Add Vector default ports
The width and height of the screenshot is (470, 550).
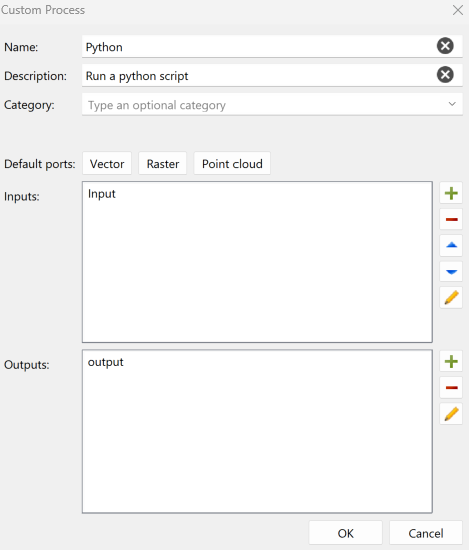[x=107, y=163]
